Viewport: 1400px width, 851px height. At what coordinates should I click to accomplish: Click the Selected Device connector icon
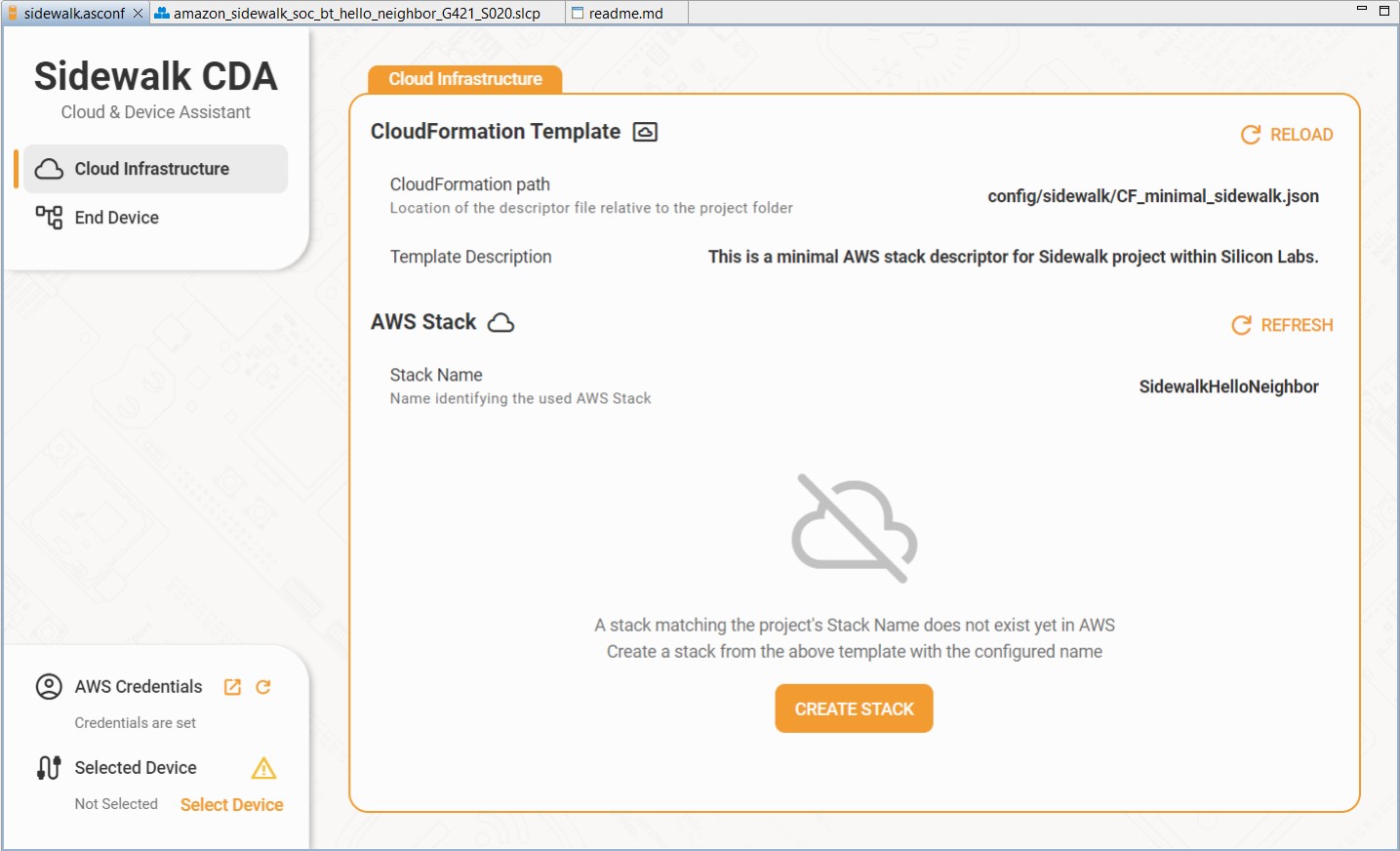pyautogui.click(x=49, y=768)
